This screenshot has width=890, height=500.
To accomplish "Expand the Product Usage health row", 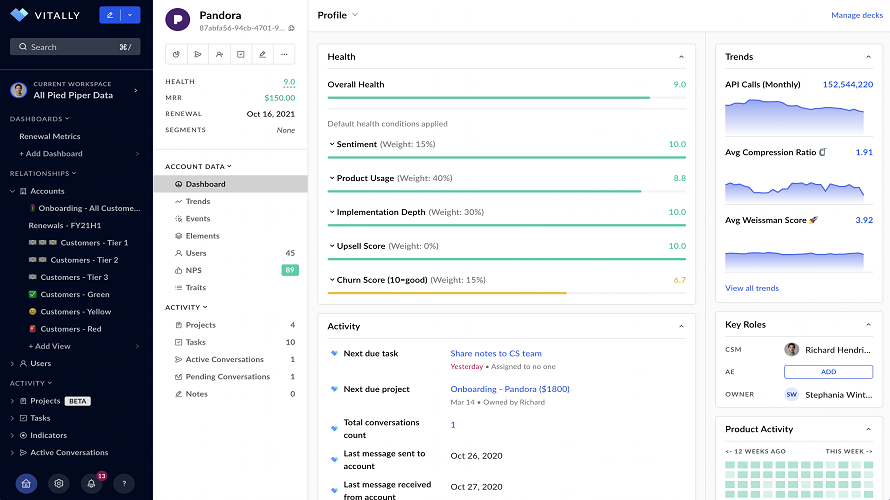I will (332, 178).
